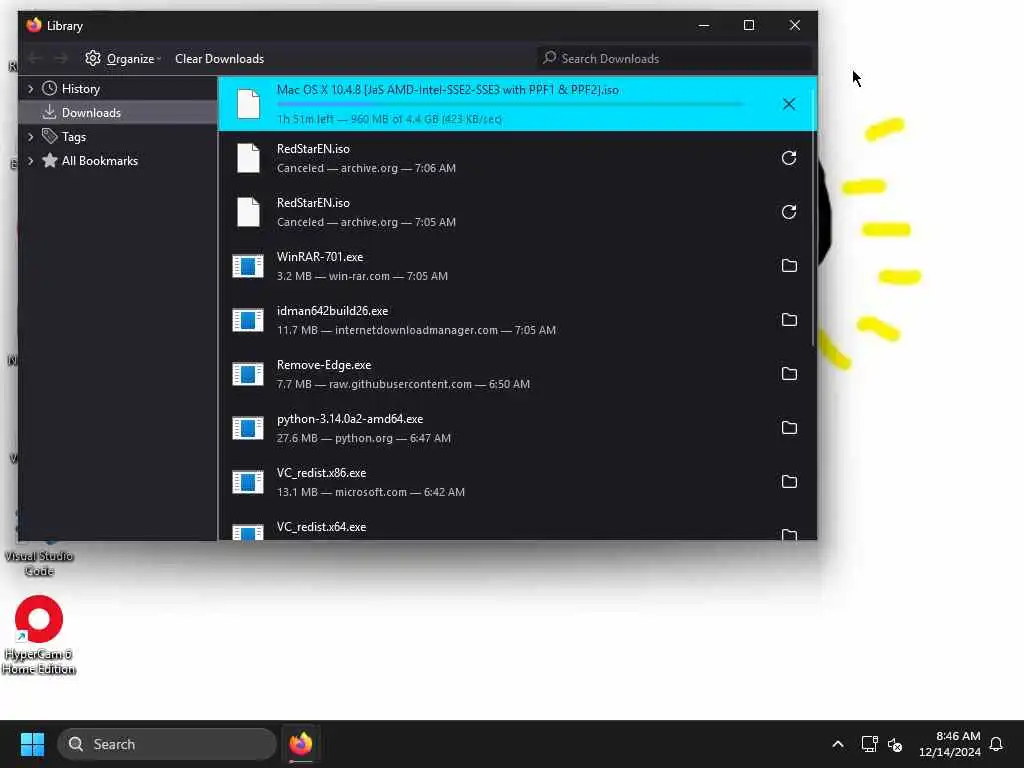Image resolution: width=1024 pixels, height=768 pixels.
Task: Select Downloads in the sidebar
Action: (118, 112)
